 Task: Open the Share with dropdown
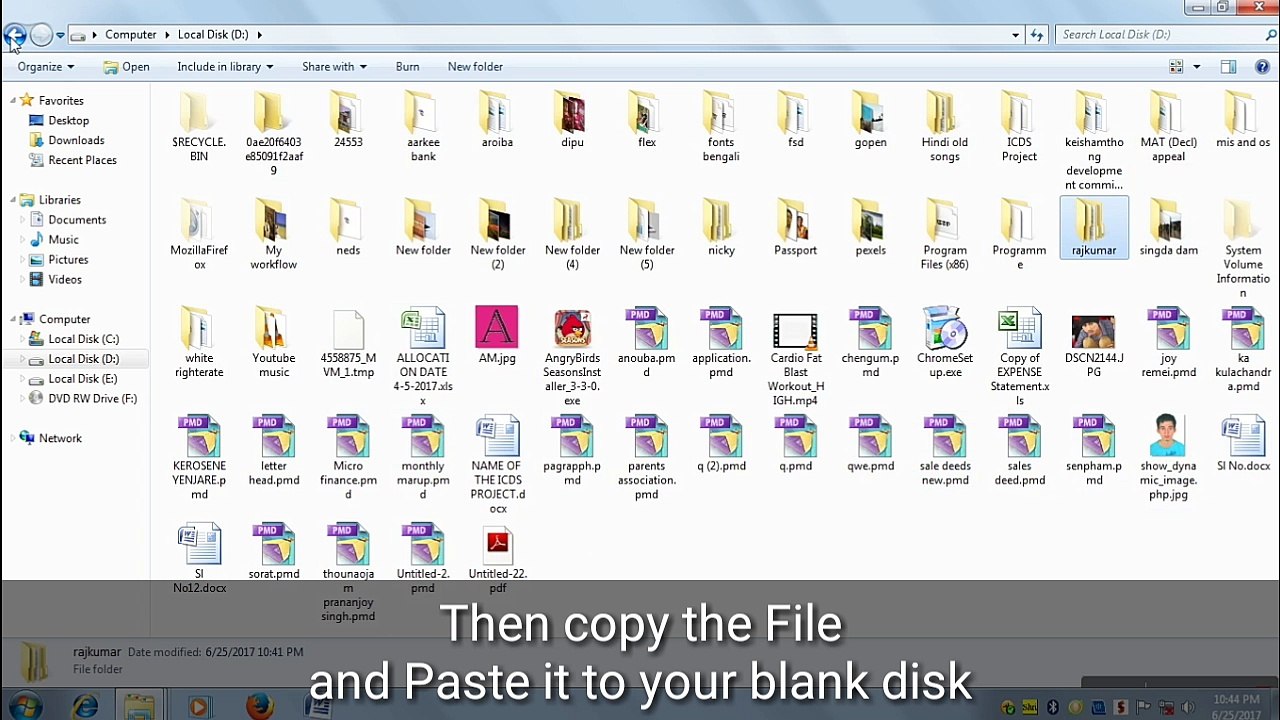334,67
